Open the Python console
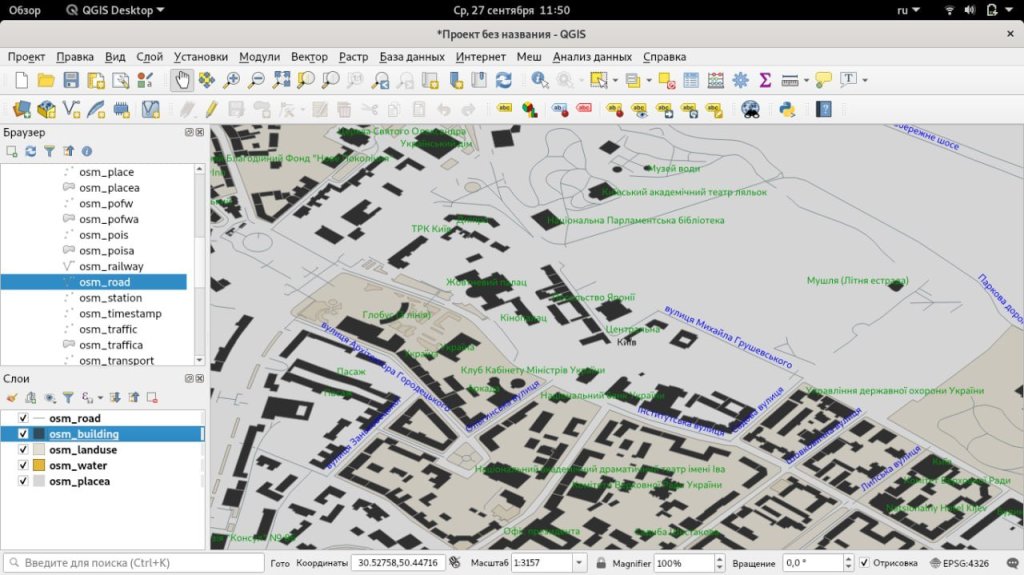This screenshot has height=575, width=1024. [x=787, y=109]
